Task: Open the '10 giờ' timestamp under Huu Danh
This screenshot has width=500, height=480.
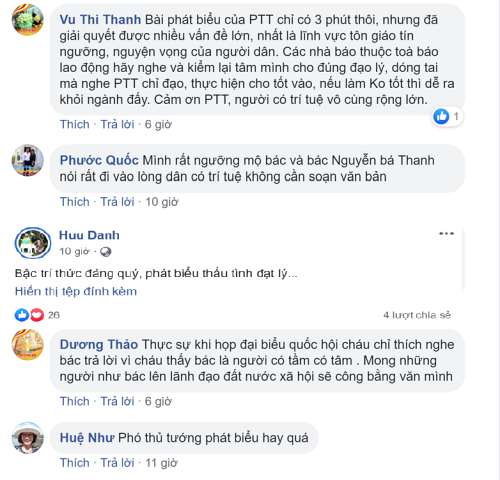Action: coord(74,251)
